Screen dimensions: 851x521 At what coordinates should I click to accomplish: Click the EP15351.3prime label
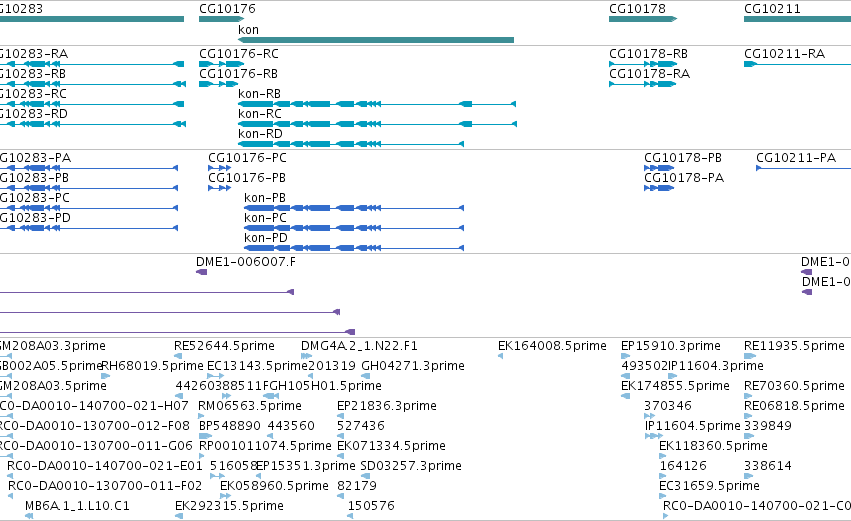click(306, 467)
